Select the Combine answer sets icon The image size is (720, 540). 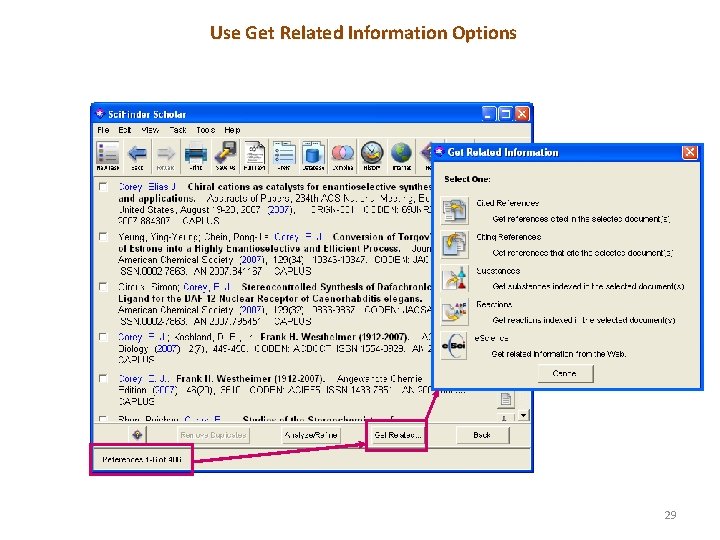(343, 156)
